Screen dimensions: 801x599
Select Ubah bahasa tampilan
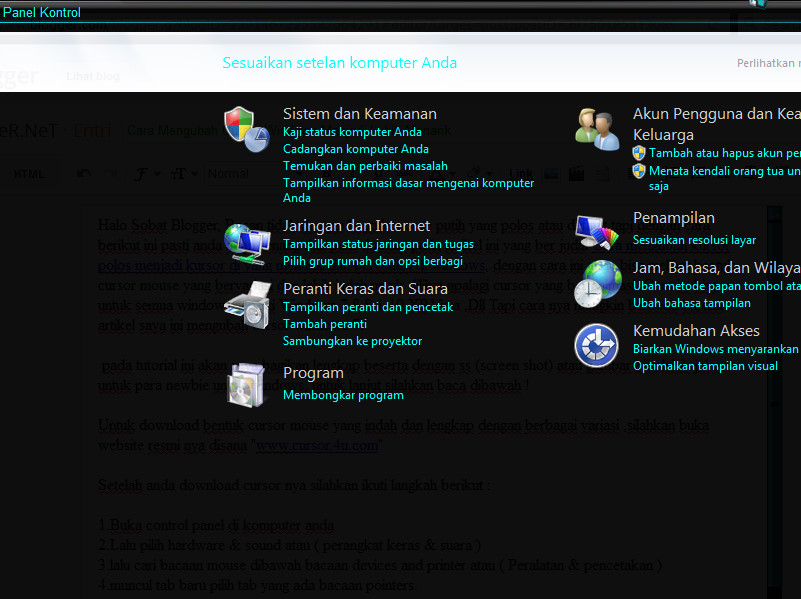pyautogui.click(x=692, y=303)
